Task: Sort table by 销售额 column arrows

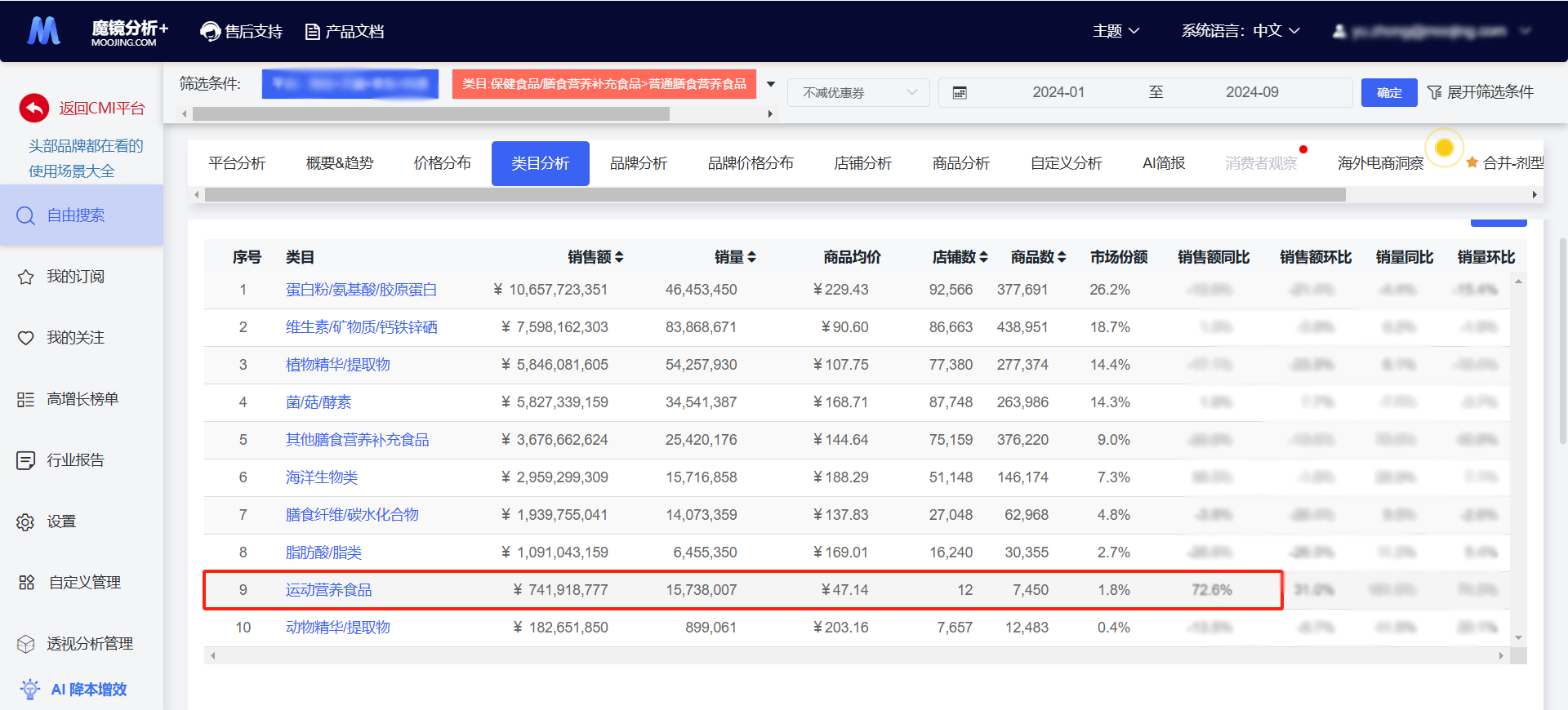Action: click(x=619, y=257)
